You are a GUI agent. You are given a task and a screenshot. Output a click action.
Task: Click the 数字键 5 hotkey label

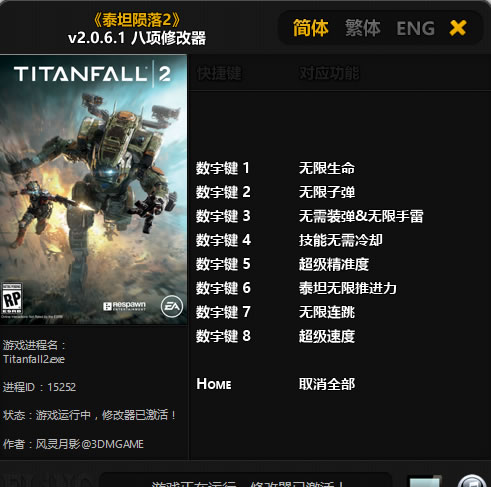pyautogui.click(x=223, y=264)
